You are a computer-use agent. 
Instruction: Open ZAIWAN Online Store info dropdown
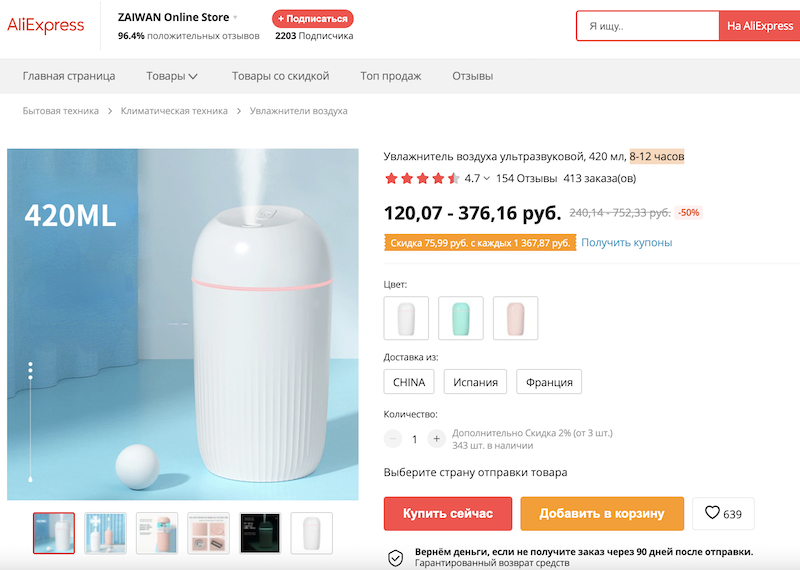[236, 18]
